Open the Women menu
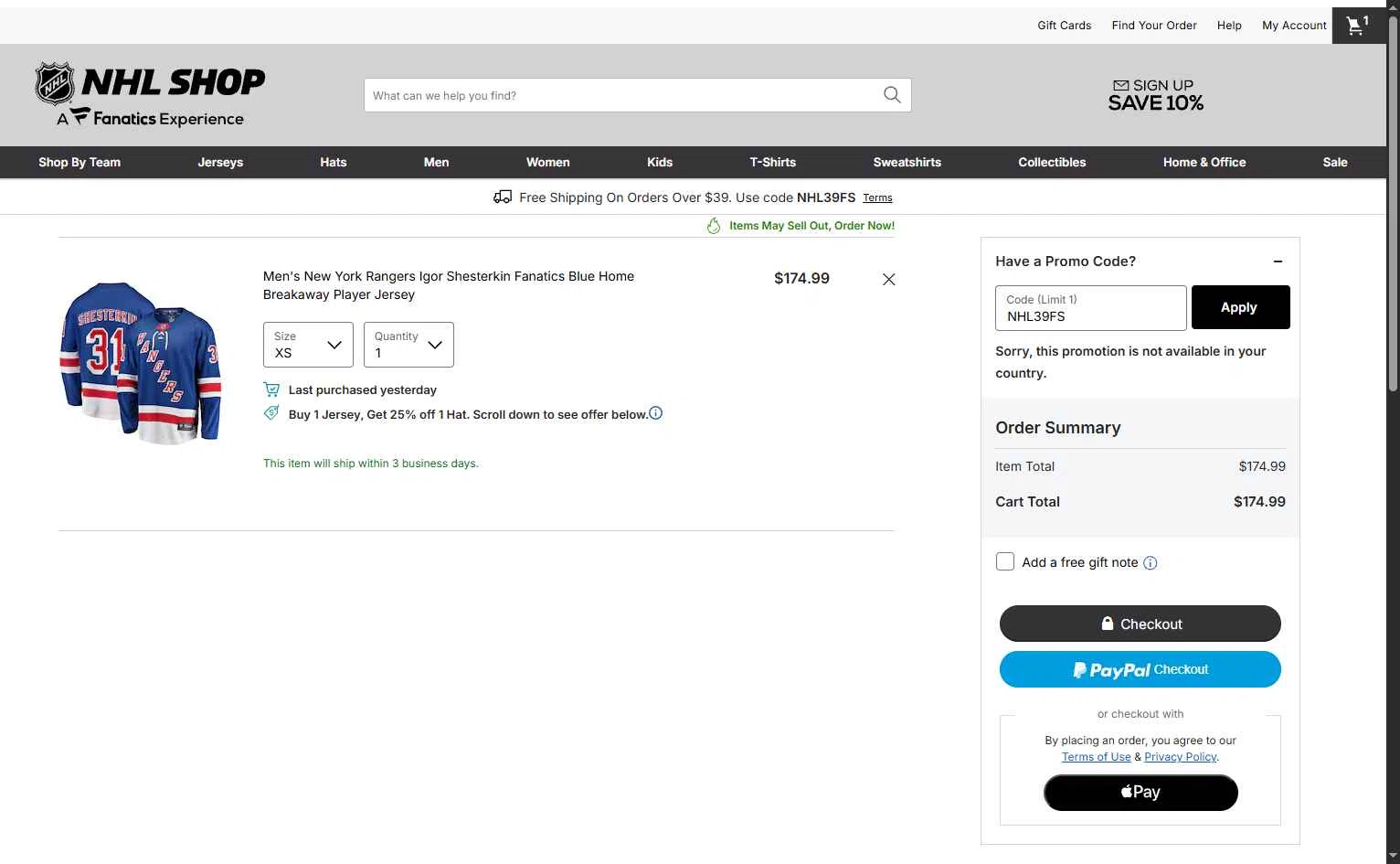The width and height of the screenshot is (1400, 864). click(548, 162)
